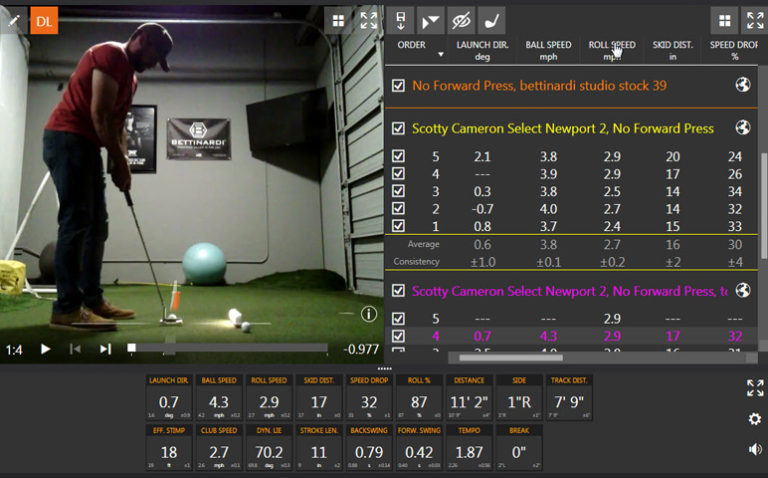
Task: Open grid layout icon on video panel
Action: (x=338, y=20)
